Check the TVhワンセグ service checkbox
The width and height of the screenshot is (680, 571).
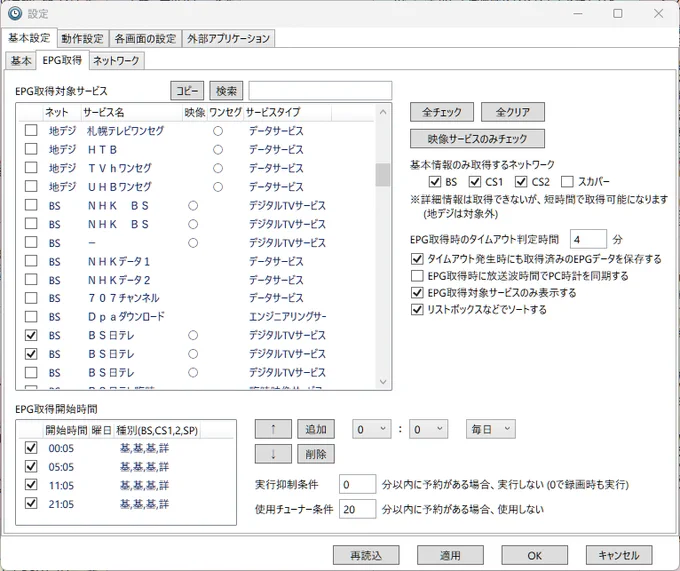click(31, 167)
